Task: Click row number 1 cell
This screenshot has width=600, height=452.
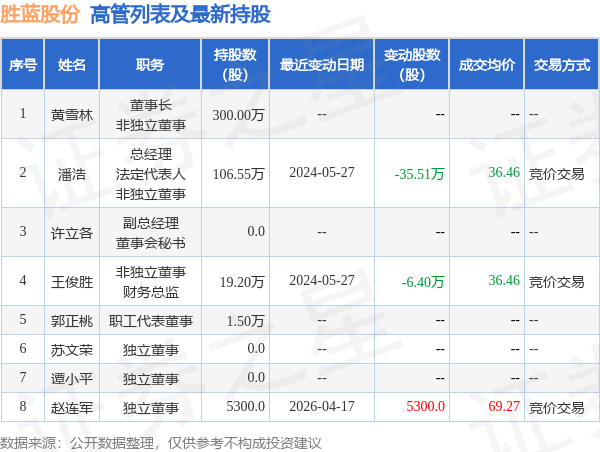Action: coord(23,113)
